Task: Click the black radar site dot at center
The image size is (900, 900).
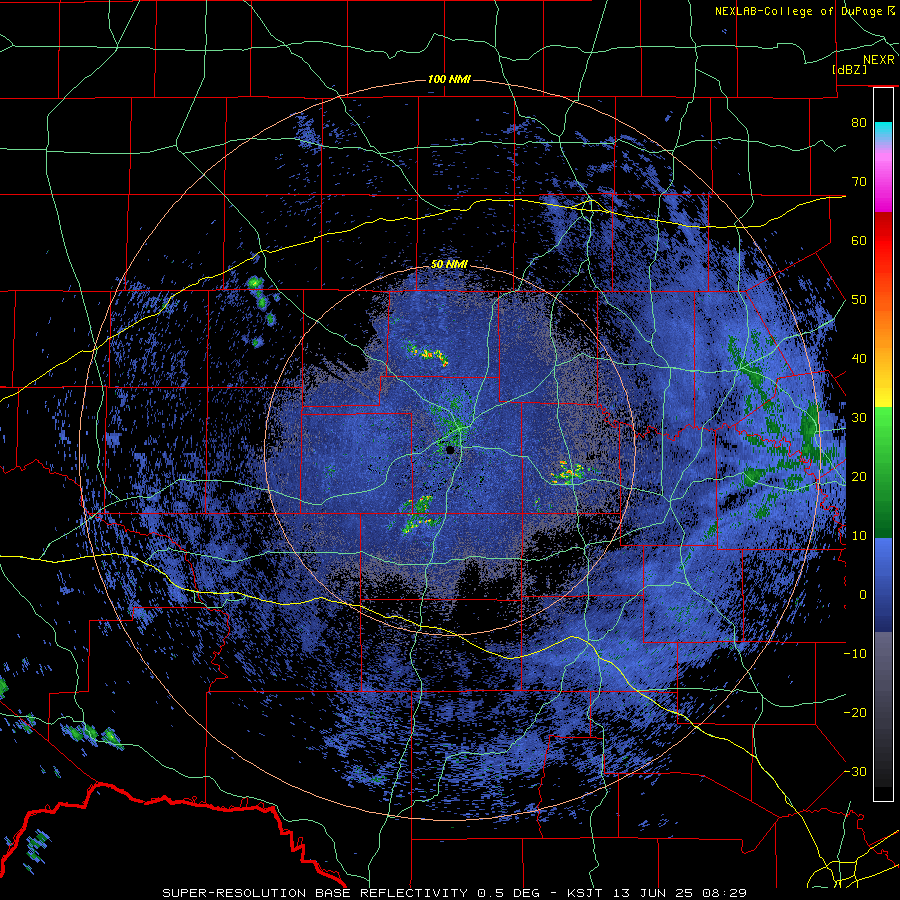Action: 451,450
